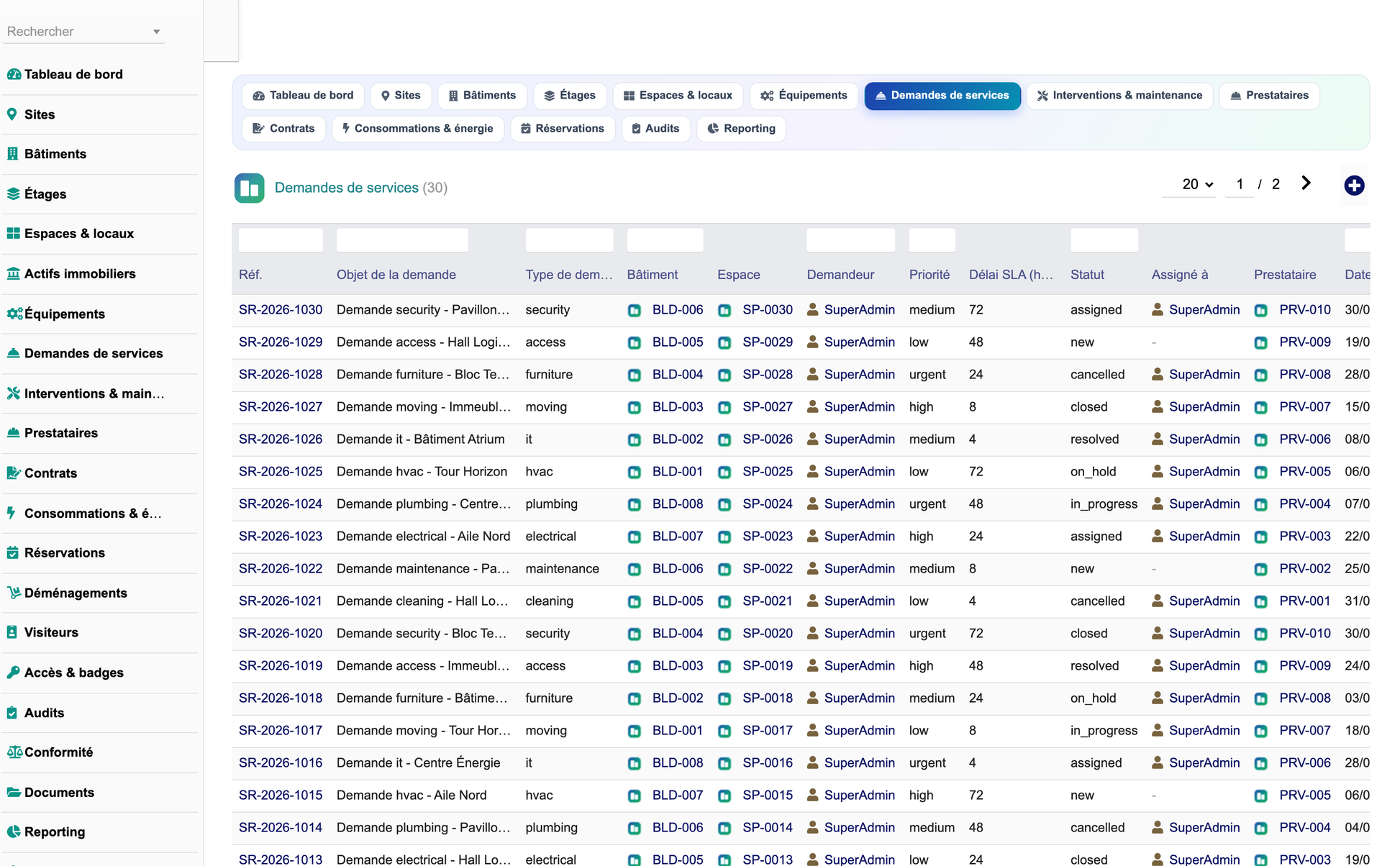The image size is (1400, 866).
Task: Switch to the Équipements tab
Action: pyautogui.click(x=804, y=95)
